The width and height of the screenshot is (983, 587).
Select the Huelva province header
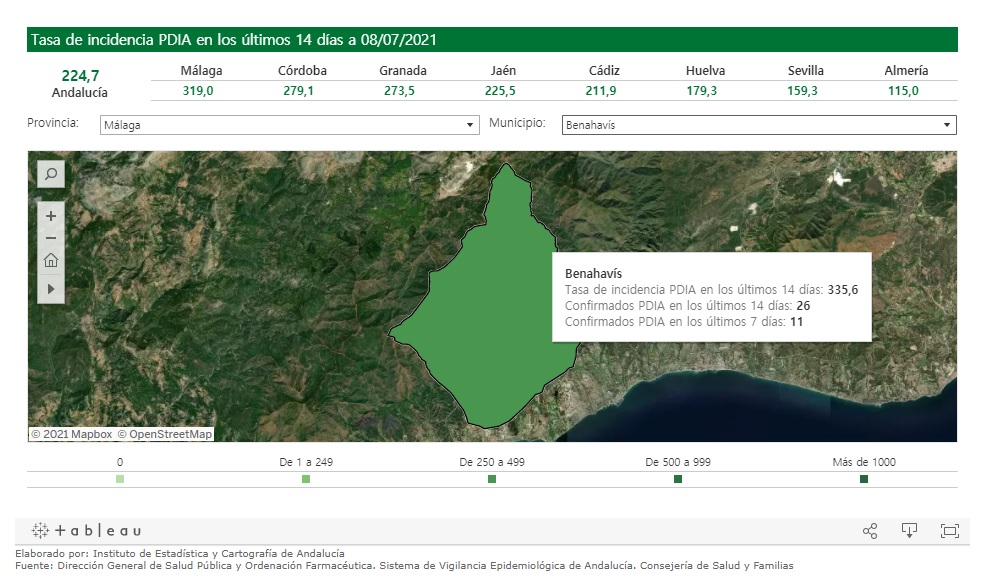(x=705, y=70)
